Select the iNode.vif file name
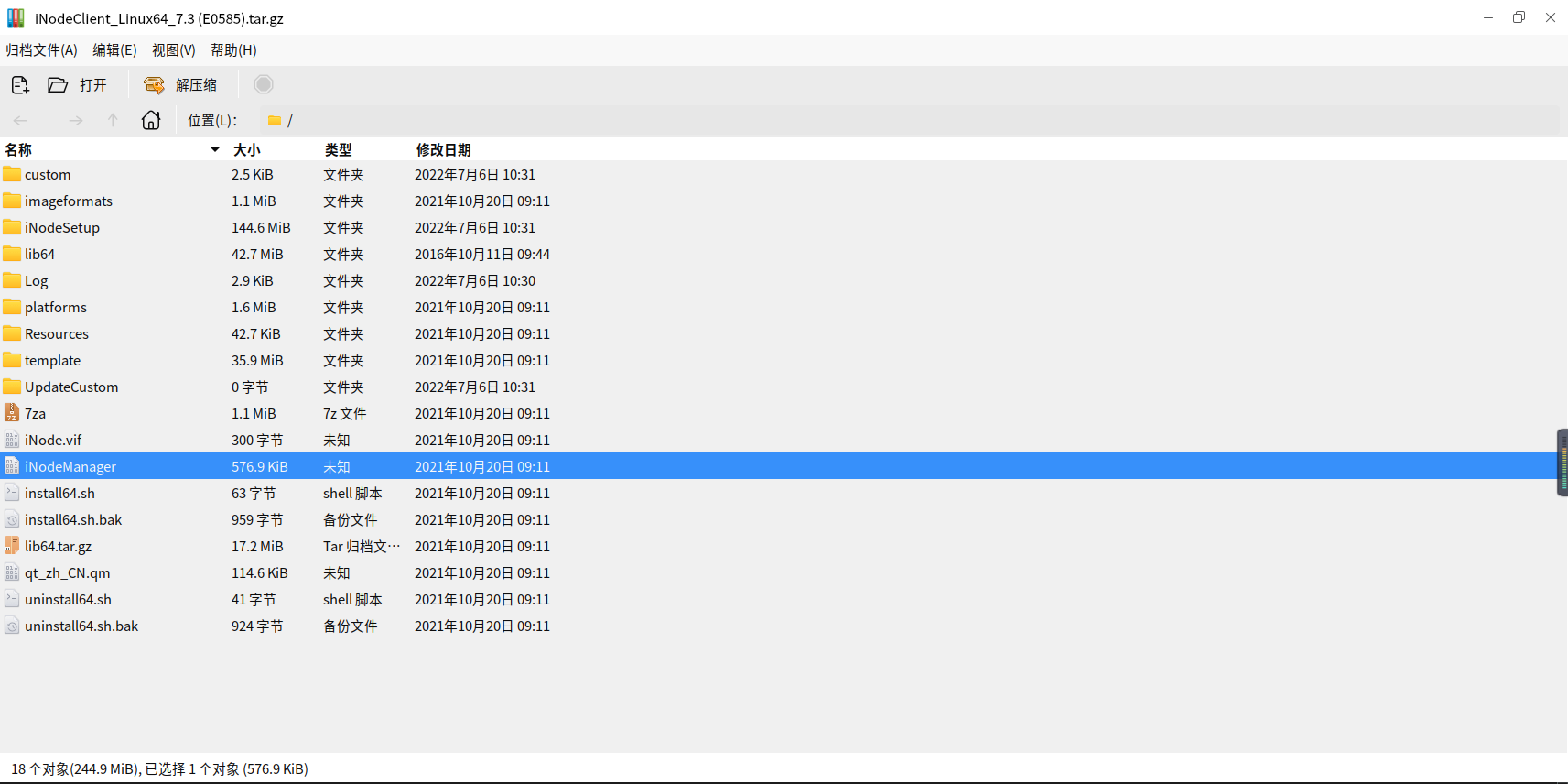This screenshot has width=1568, height=784. tap(53, 440)
